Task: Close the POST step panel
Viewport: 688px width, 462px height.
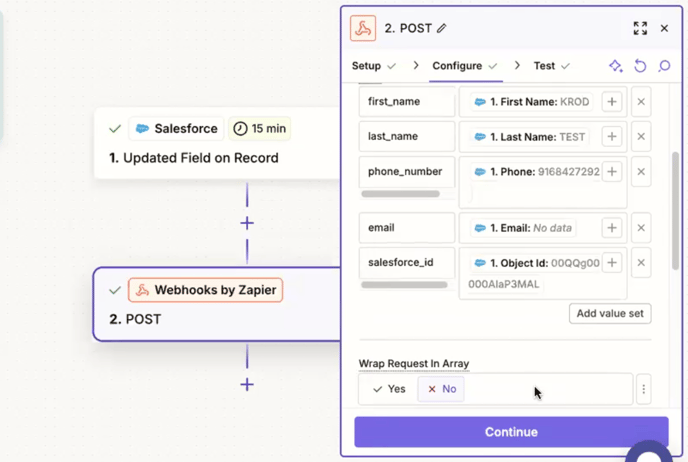Action: tap(664, 29)
